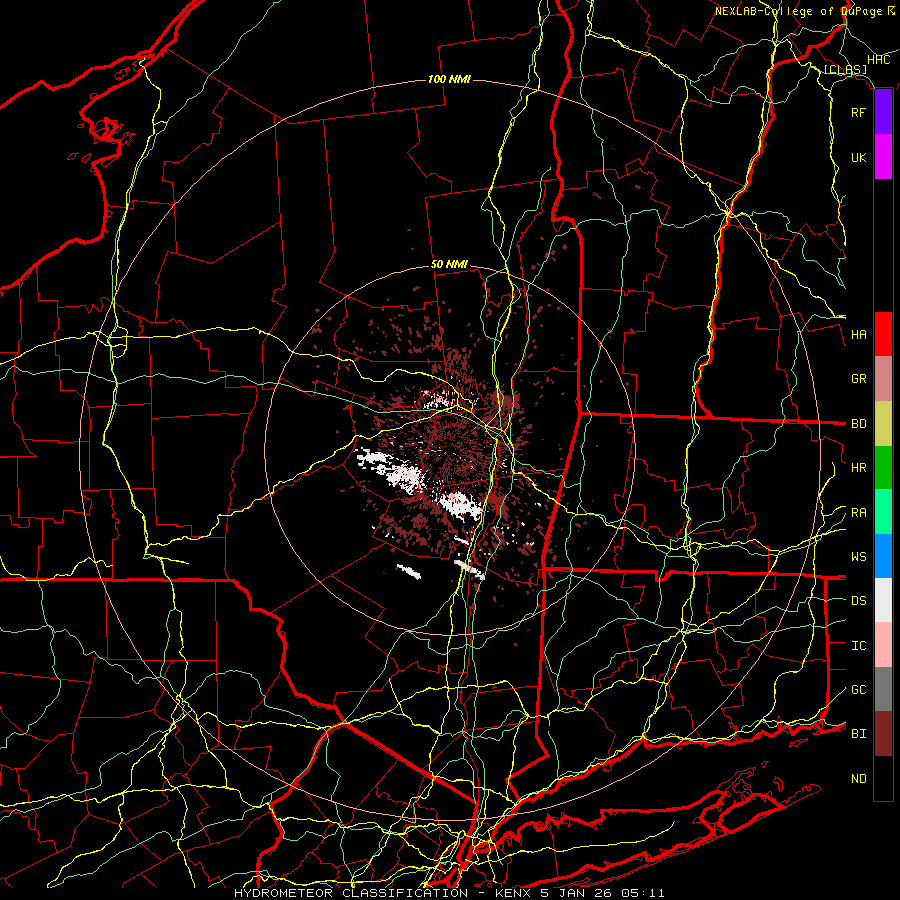Image resolution: width=900 pixels, height=900 pixels.
Task: Click the BD legend label
Action: point(859,424)
